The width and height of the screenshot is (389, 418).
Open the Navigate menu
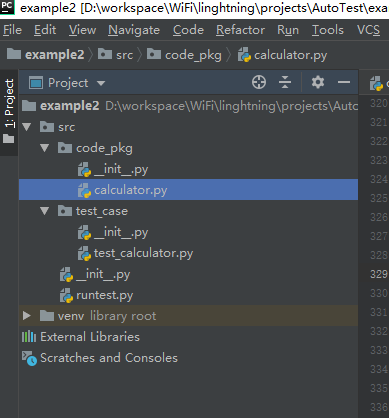pos(134,30)
